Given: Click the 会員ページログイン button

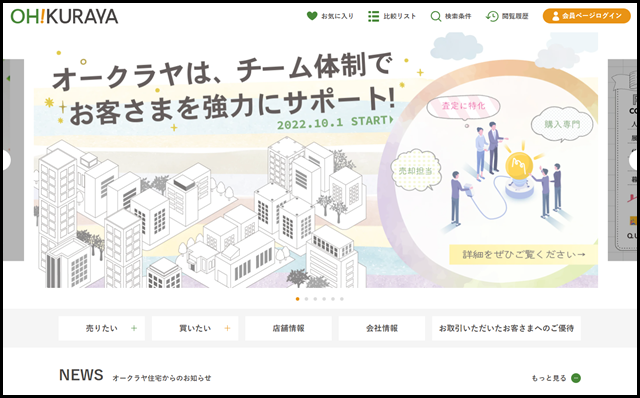Looking at the screenshot, I should [587, 16].
